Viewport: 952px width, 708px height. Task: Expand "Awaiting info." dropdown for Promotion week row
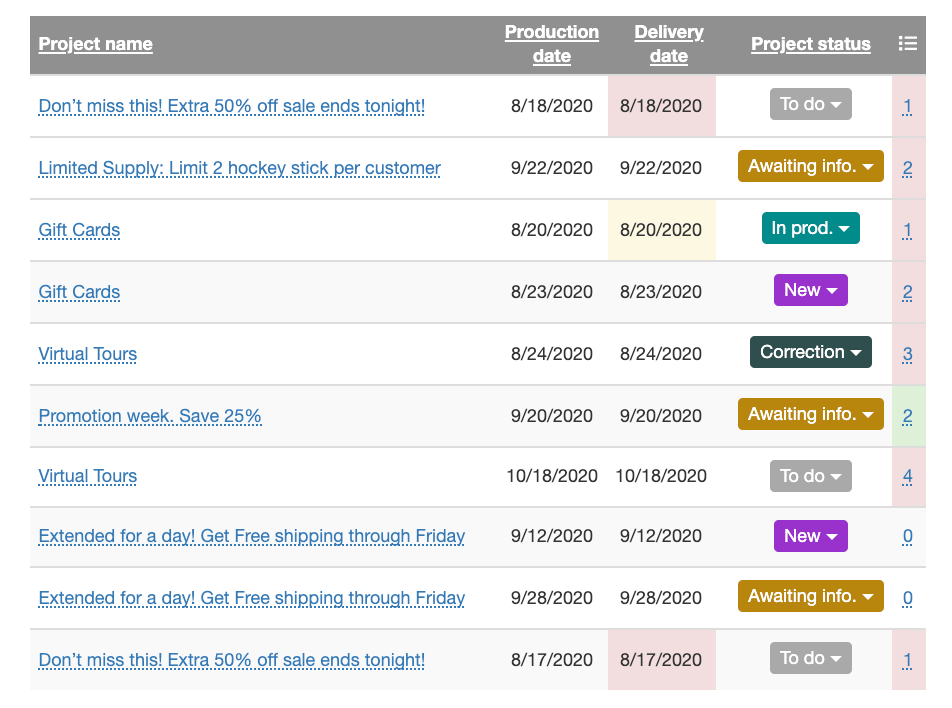[810, 414]
